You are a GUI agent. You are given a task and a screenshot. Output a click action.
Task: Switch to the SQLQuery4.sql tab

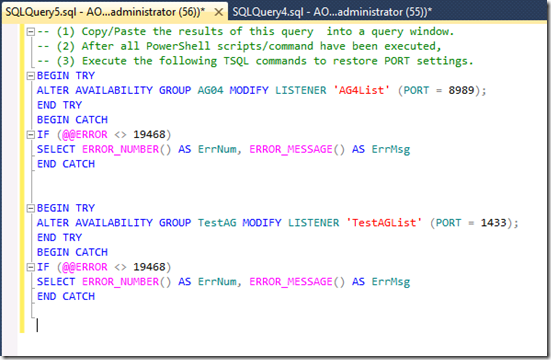coord(332,12)
